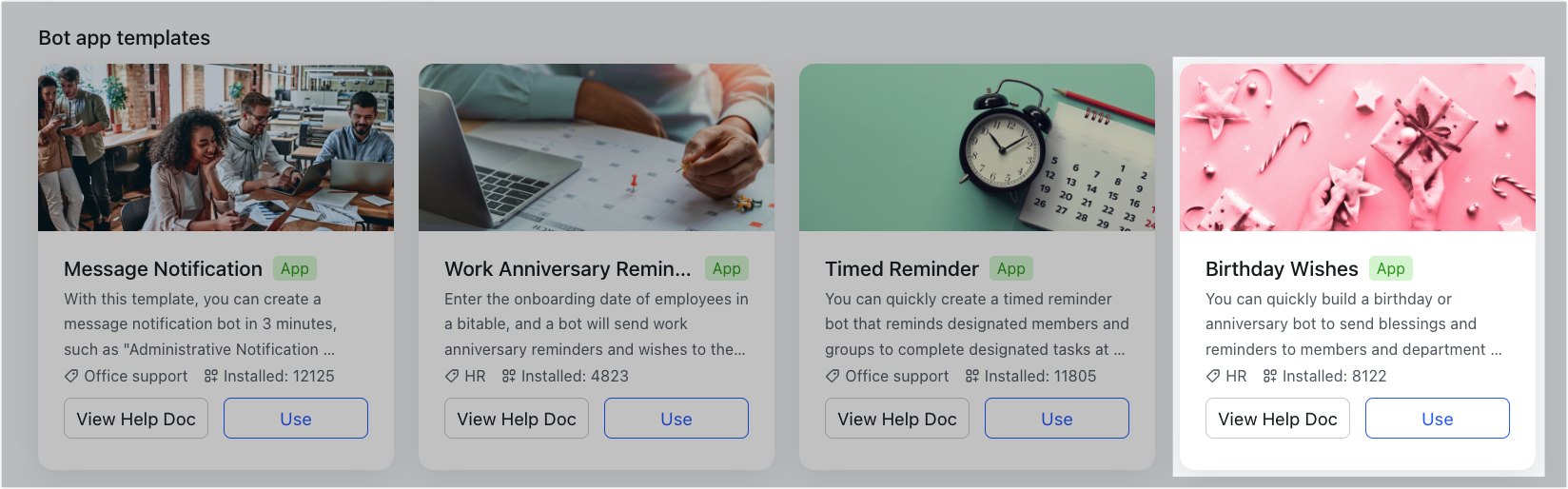
Task: Use the Timed Reminder template
Action: [1057, 419]
